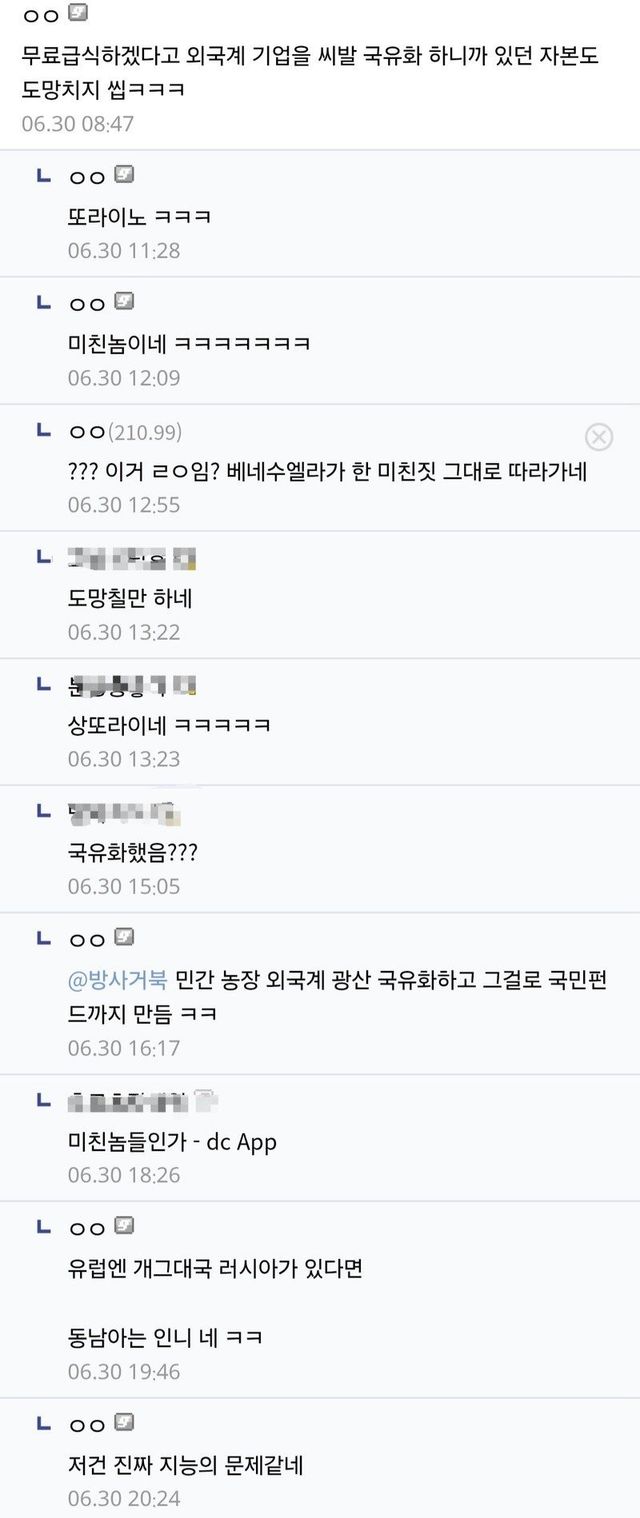The width and height of the screenshot is (640, 1518).
Task: Click the reply arrow icon of the '국유화했음???' comment
Action: (x=43, y=810)
